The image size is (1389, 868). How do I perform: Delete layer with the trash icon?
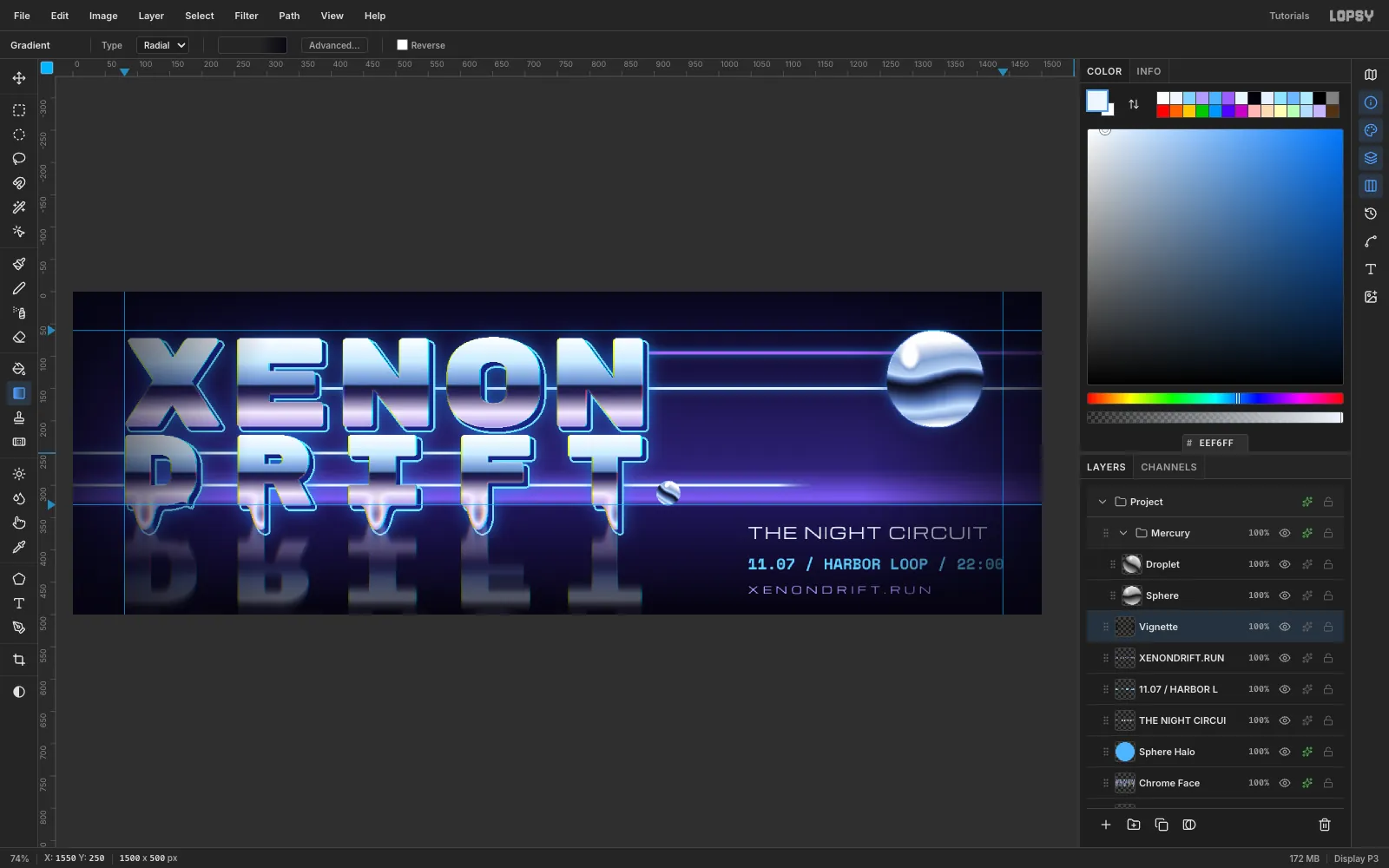[x=1325, y=825]
